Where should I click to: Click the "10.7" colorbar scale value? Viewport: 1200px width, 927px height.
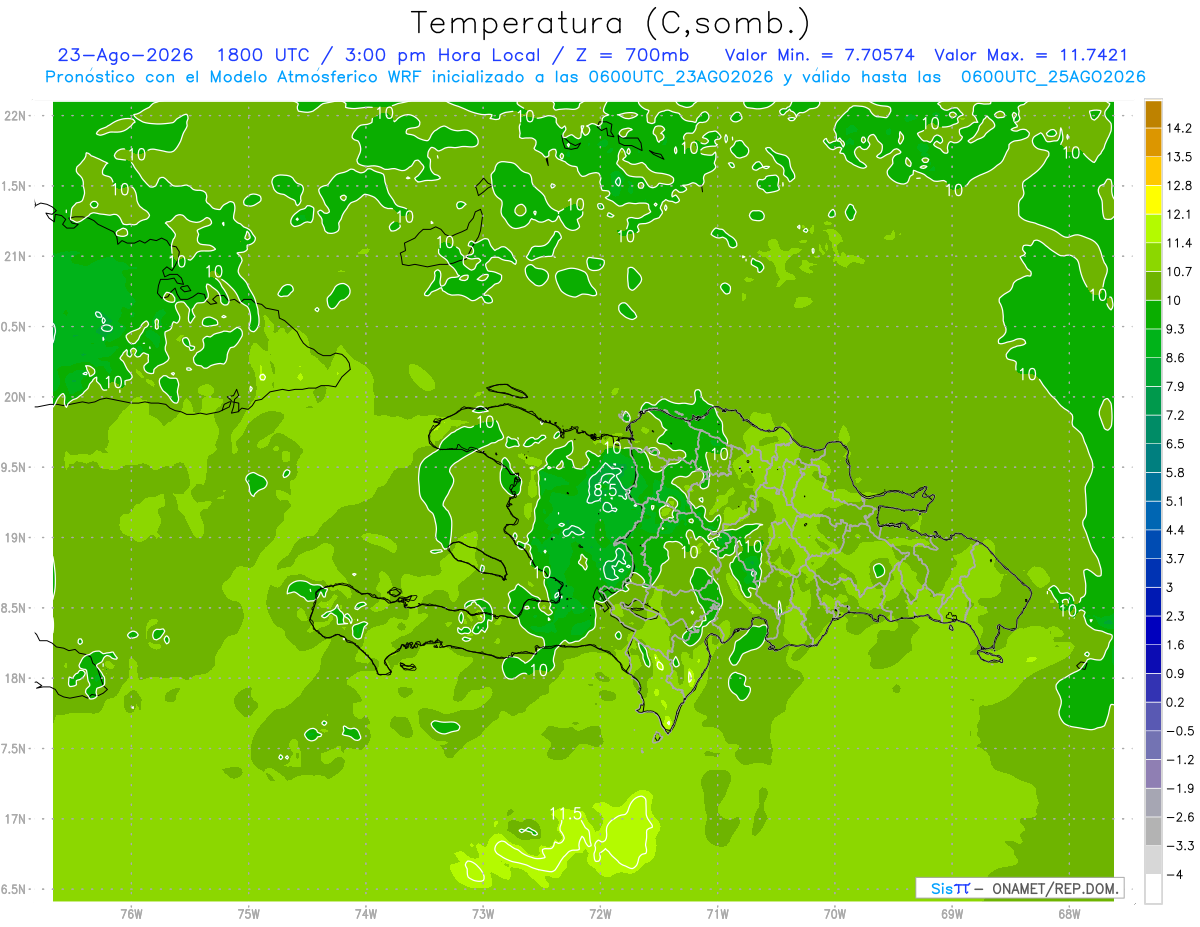[x=1179, y=272]
